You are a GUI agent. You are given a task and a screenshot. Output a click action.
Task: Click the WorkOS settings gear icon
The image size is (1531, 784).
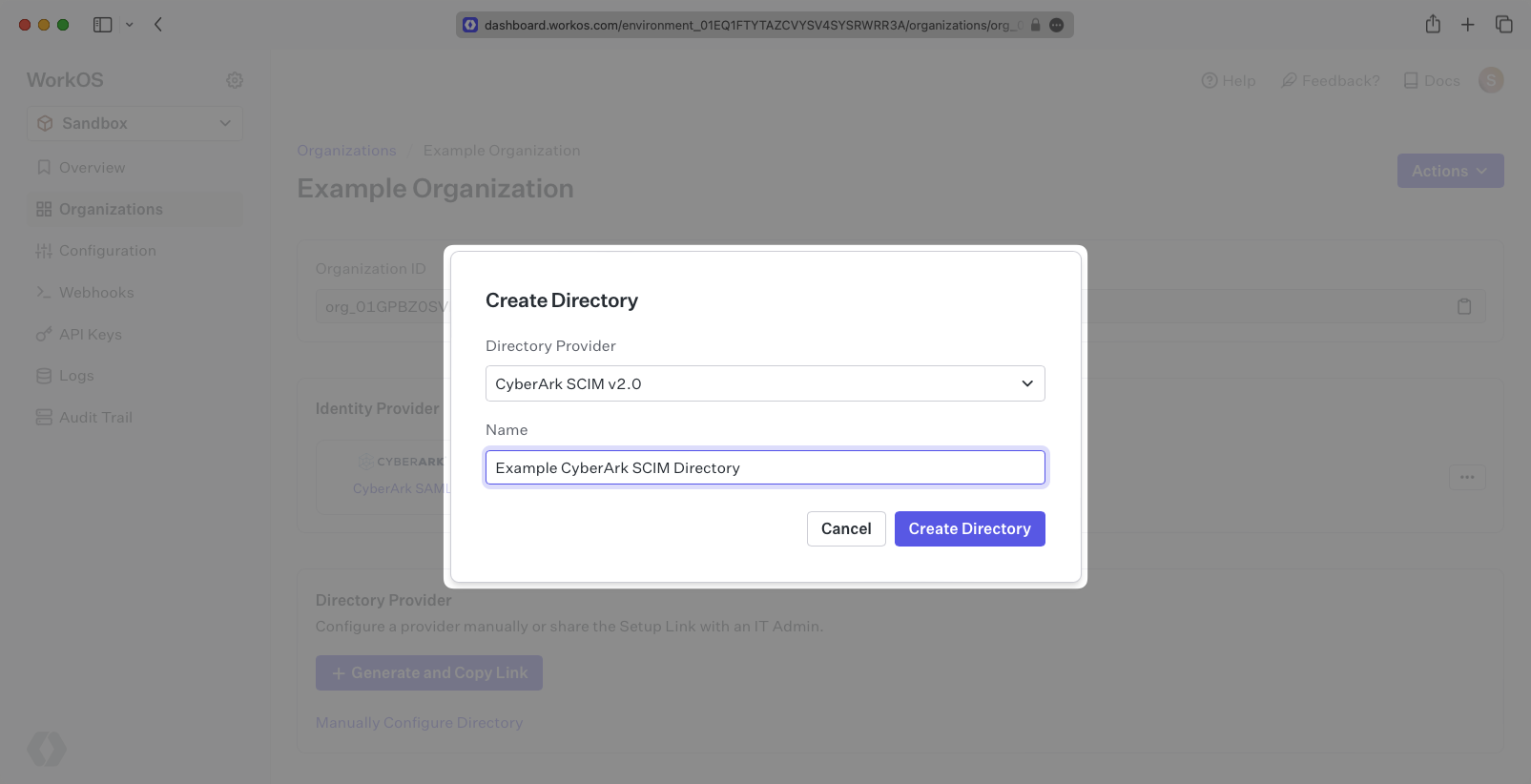[235, 80]
